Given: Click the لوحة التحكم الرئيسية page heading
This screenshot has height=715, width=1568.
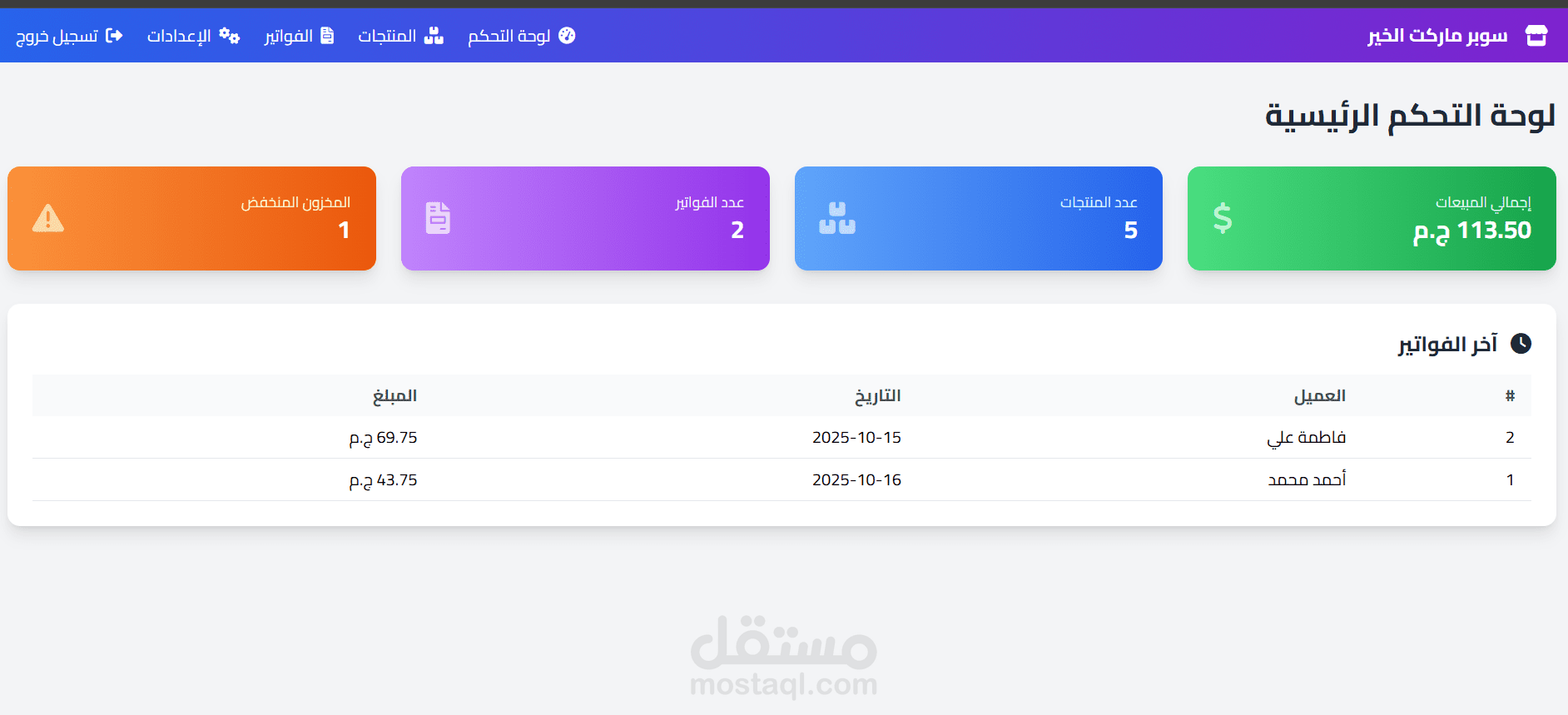Looking at the screenshot, I should tap(1410, 115).
